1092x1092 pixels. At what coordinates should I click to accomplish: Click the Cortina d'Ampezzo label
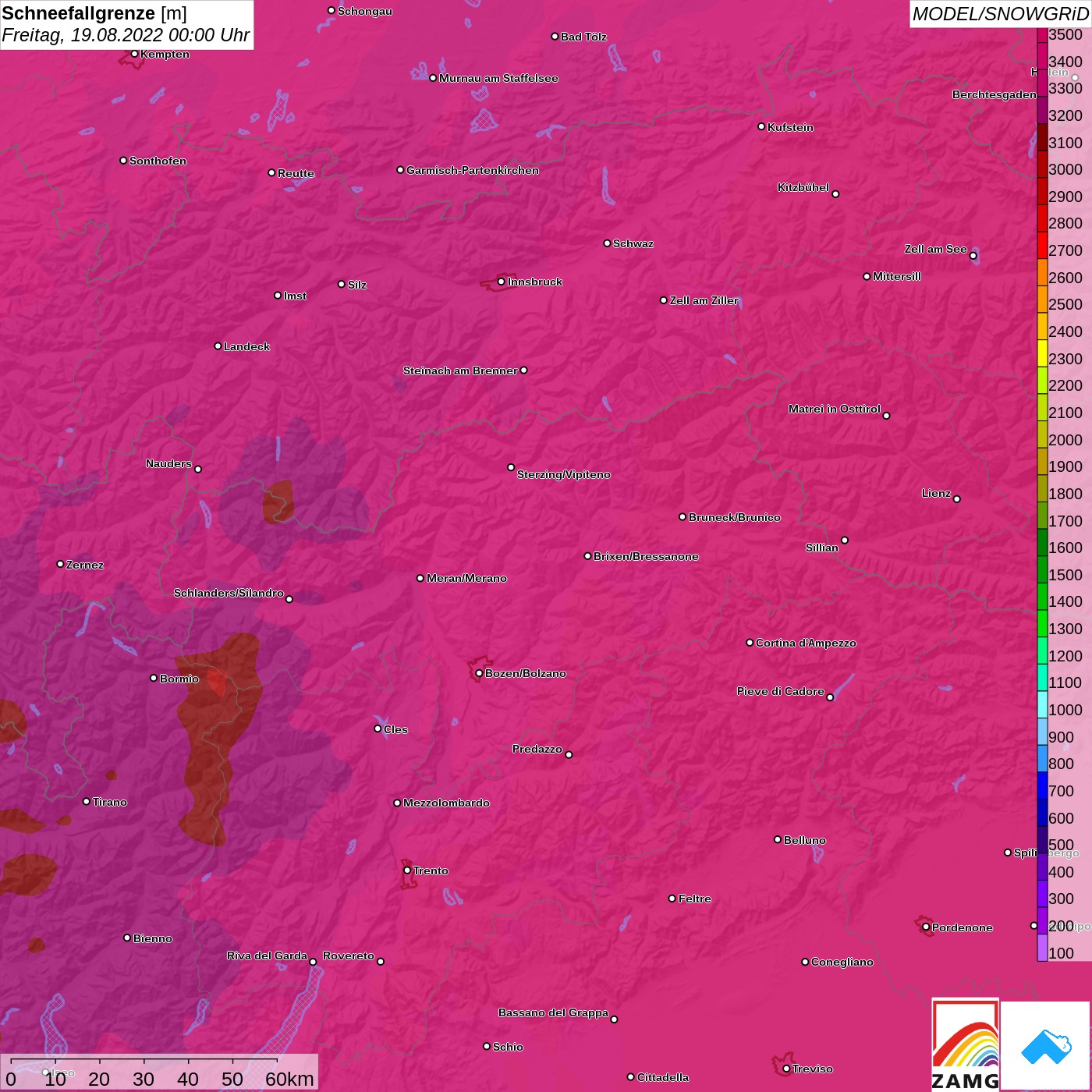806,643
